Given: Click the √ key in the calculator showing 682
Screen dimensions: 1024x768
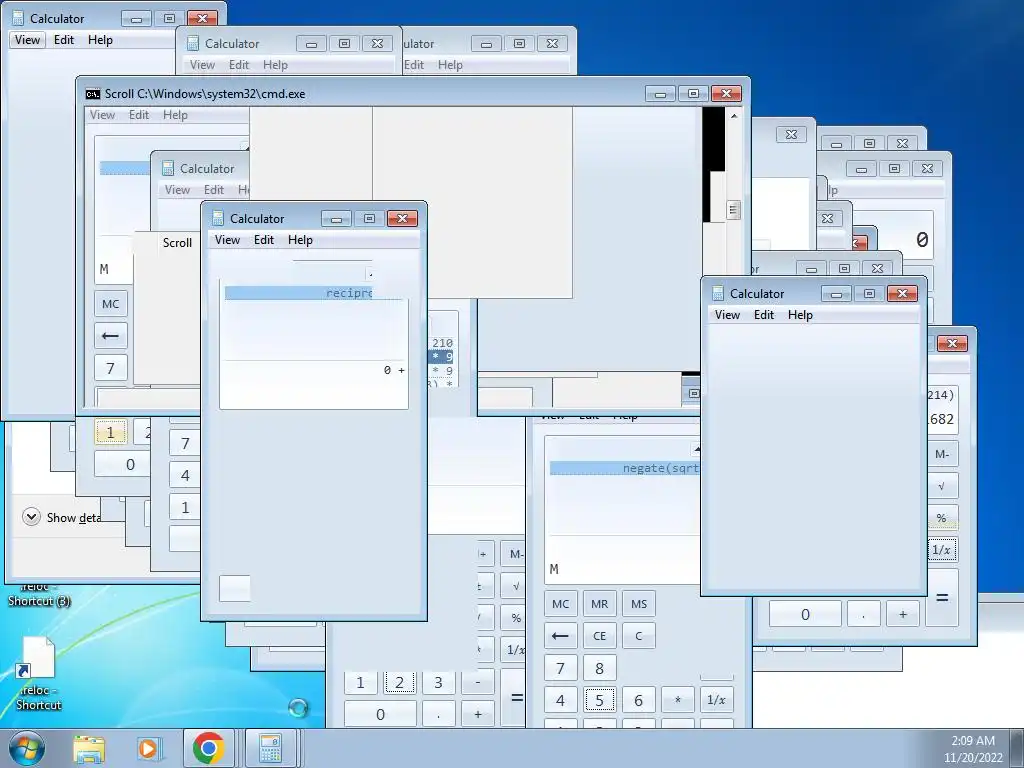Looking at the screenshot, I should click(942, 486).
